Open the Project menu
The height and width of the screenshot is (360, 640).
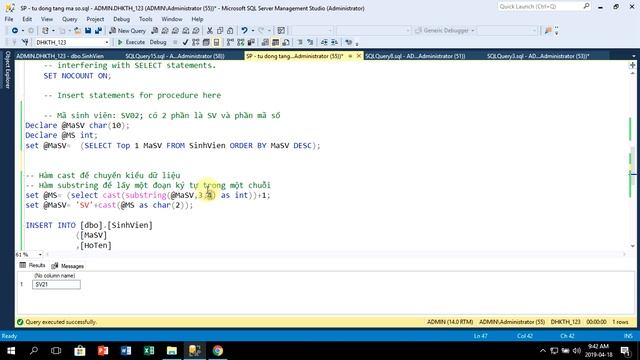coord(95,19)
